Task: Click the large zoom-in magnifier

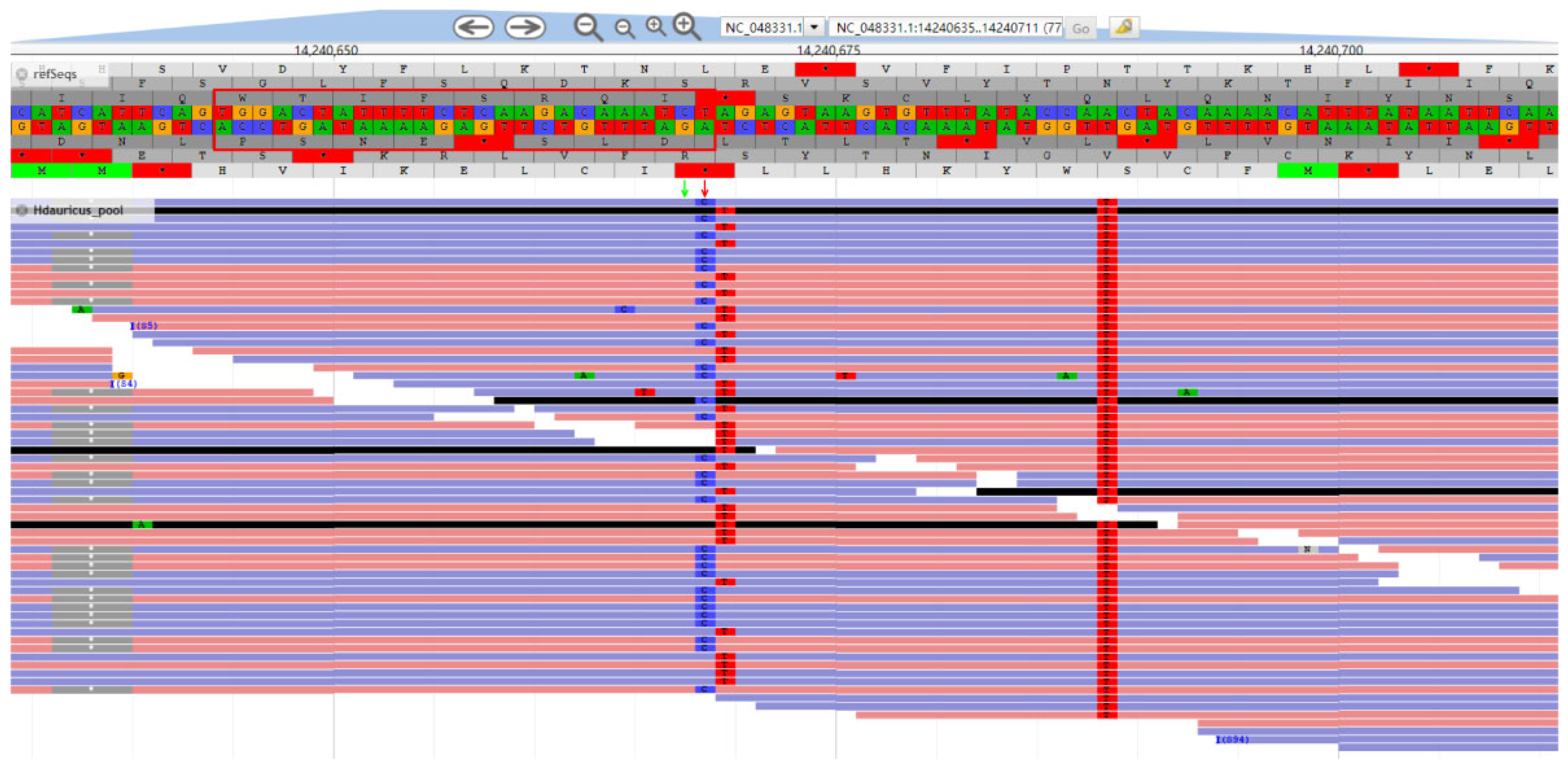Action: 687,27
